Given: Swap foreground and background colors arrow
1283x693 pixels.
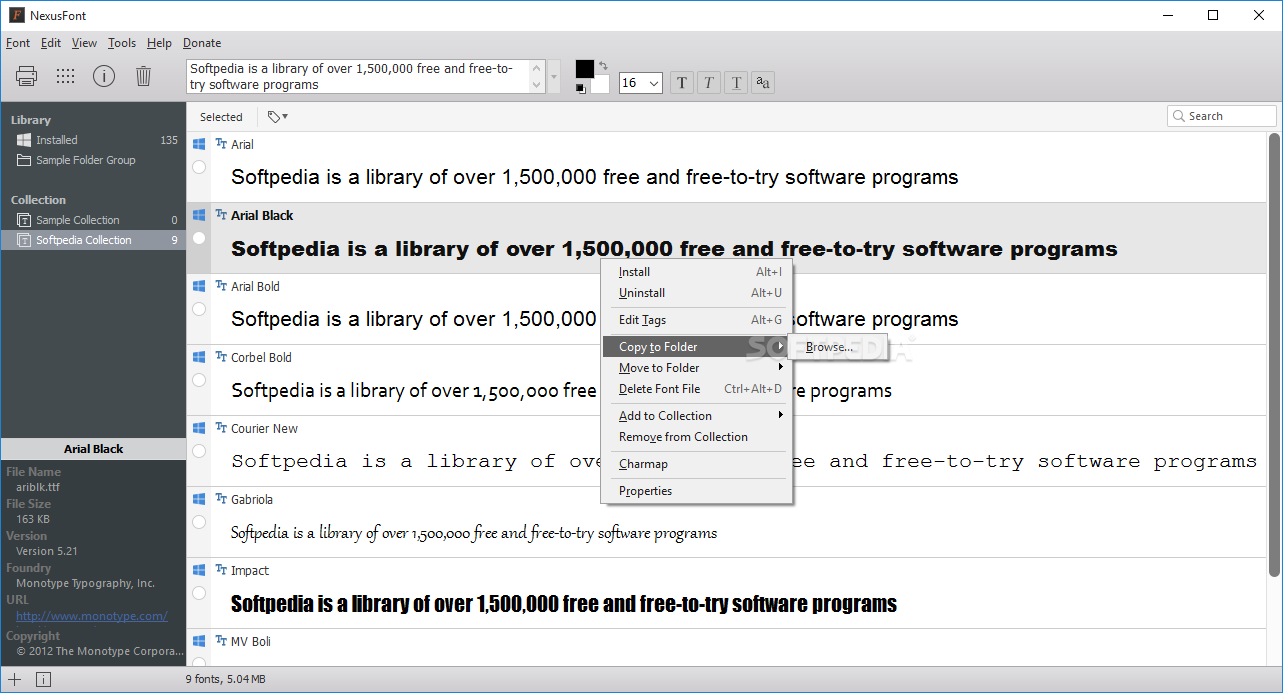Looking at the screenshot, I should click(x=603, y=66).
